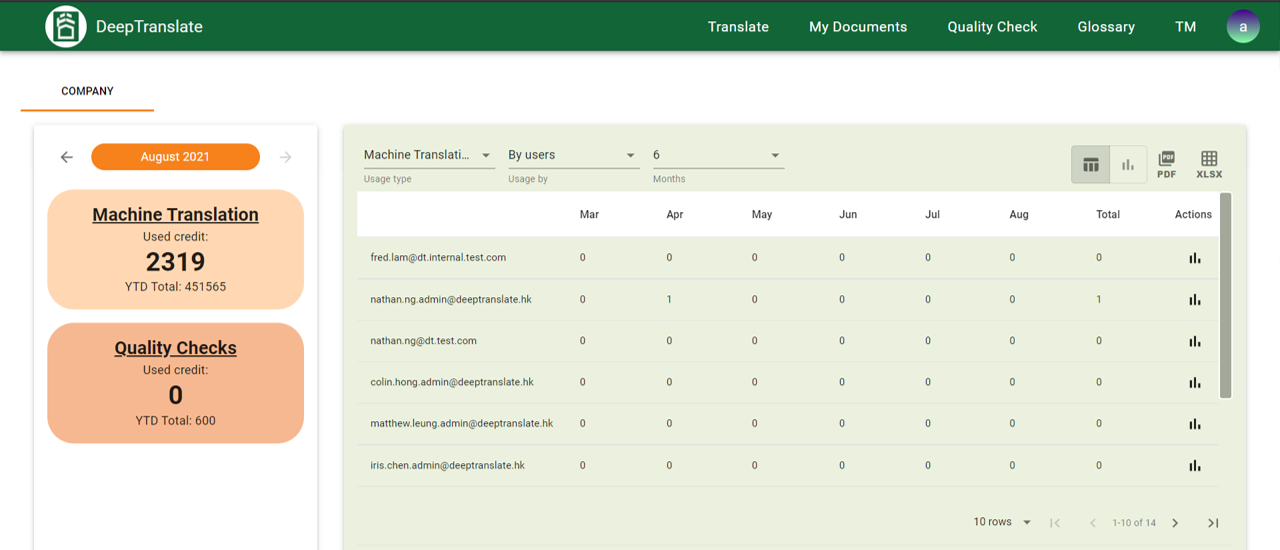
Task: Export usage report as PDF
Action: [x=1167, y=165]
